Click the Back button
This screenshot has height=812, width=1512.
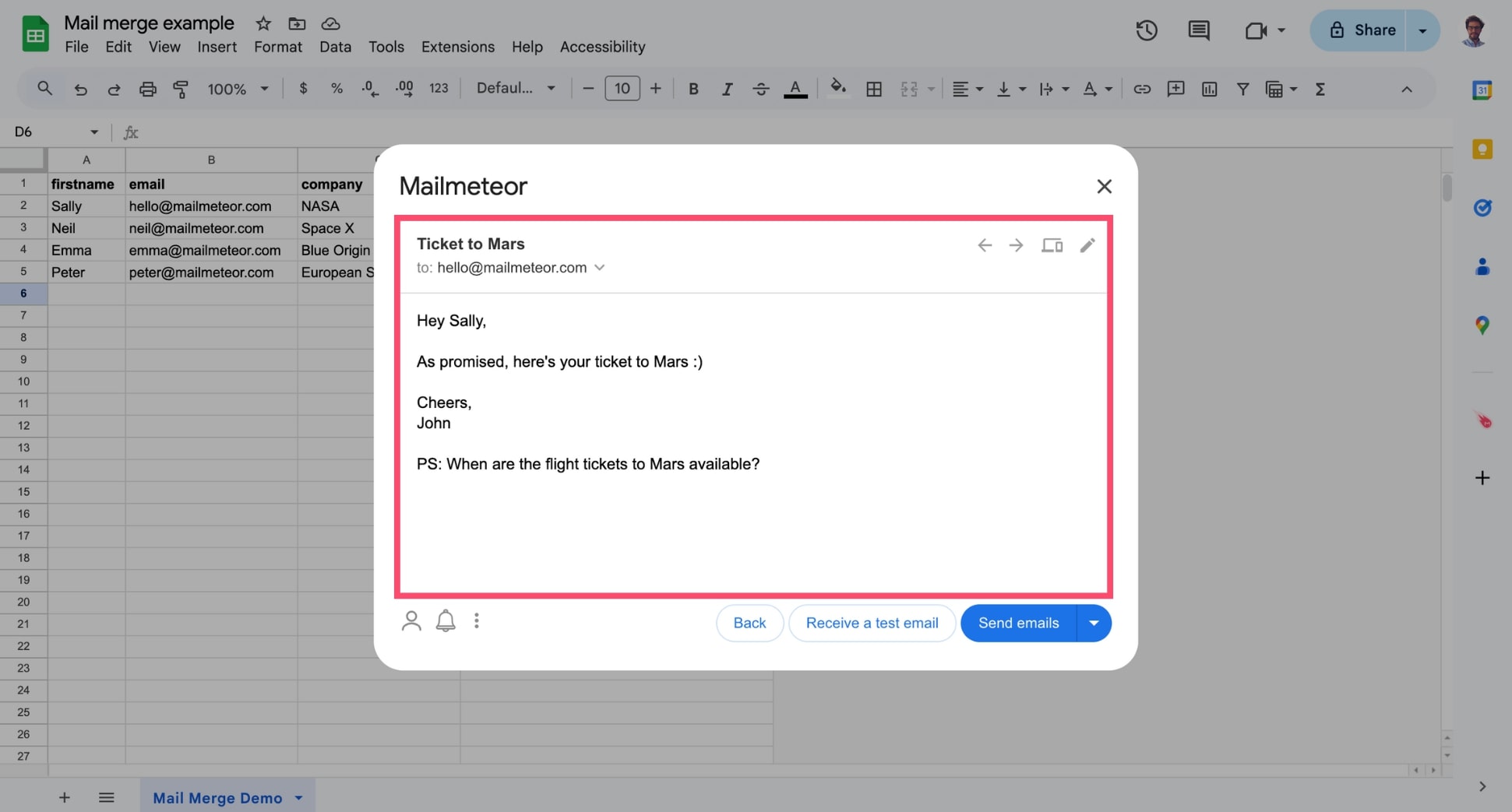[749, 623]
